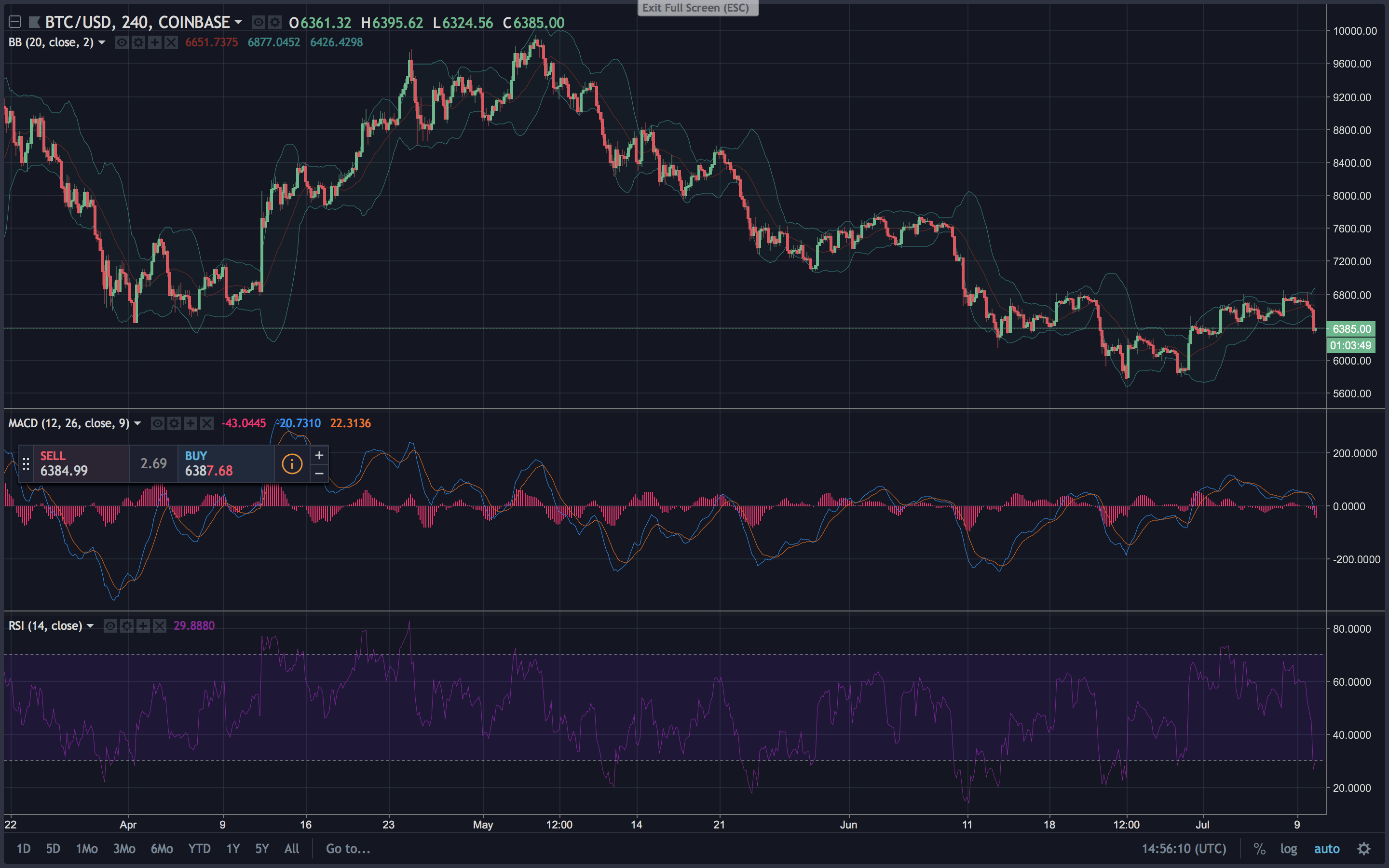The width and height of the screenshot is (1389, 868).
Task: Click the orange info icon in trade panel
Action: pyautogui.click(x=292, y=463)
